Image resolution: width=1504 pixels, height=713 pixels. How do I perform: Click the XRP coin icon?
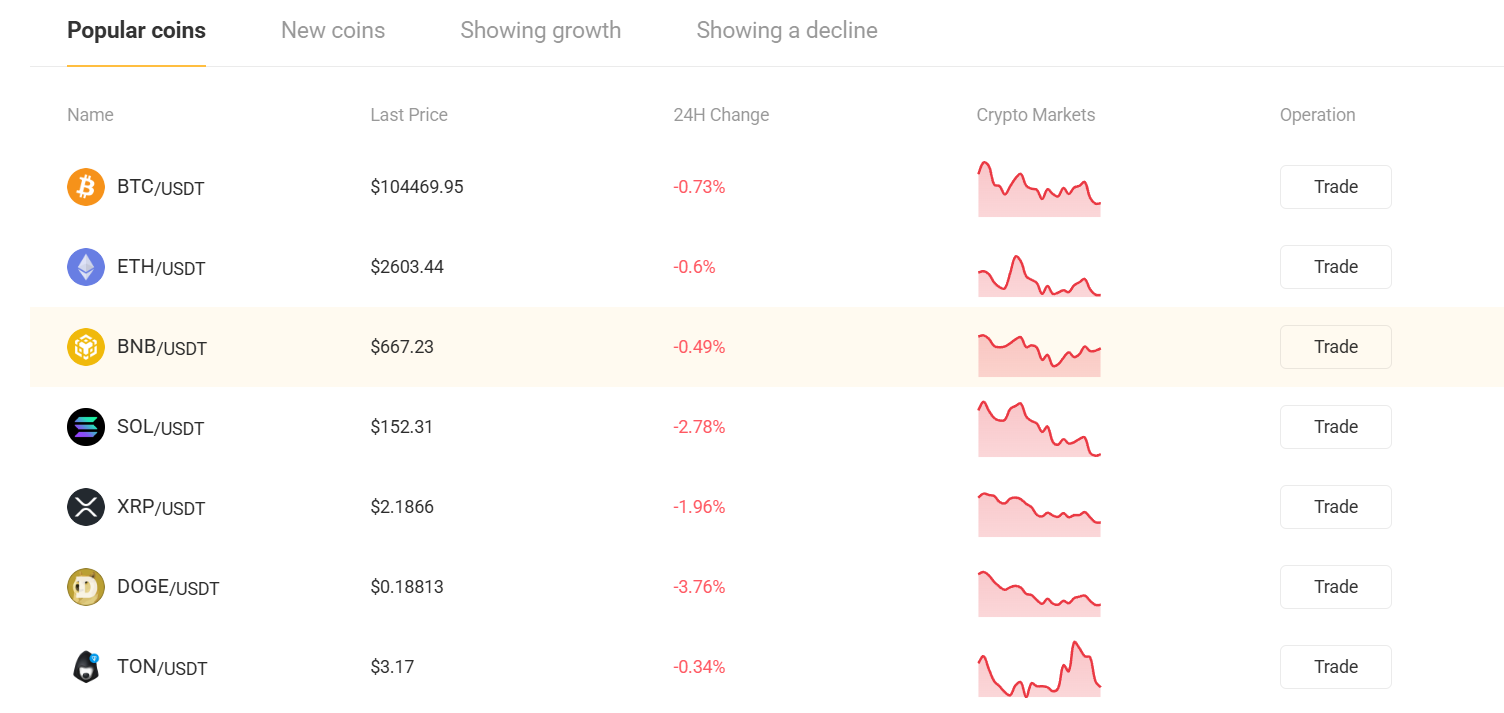(86, 507)
